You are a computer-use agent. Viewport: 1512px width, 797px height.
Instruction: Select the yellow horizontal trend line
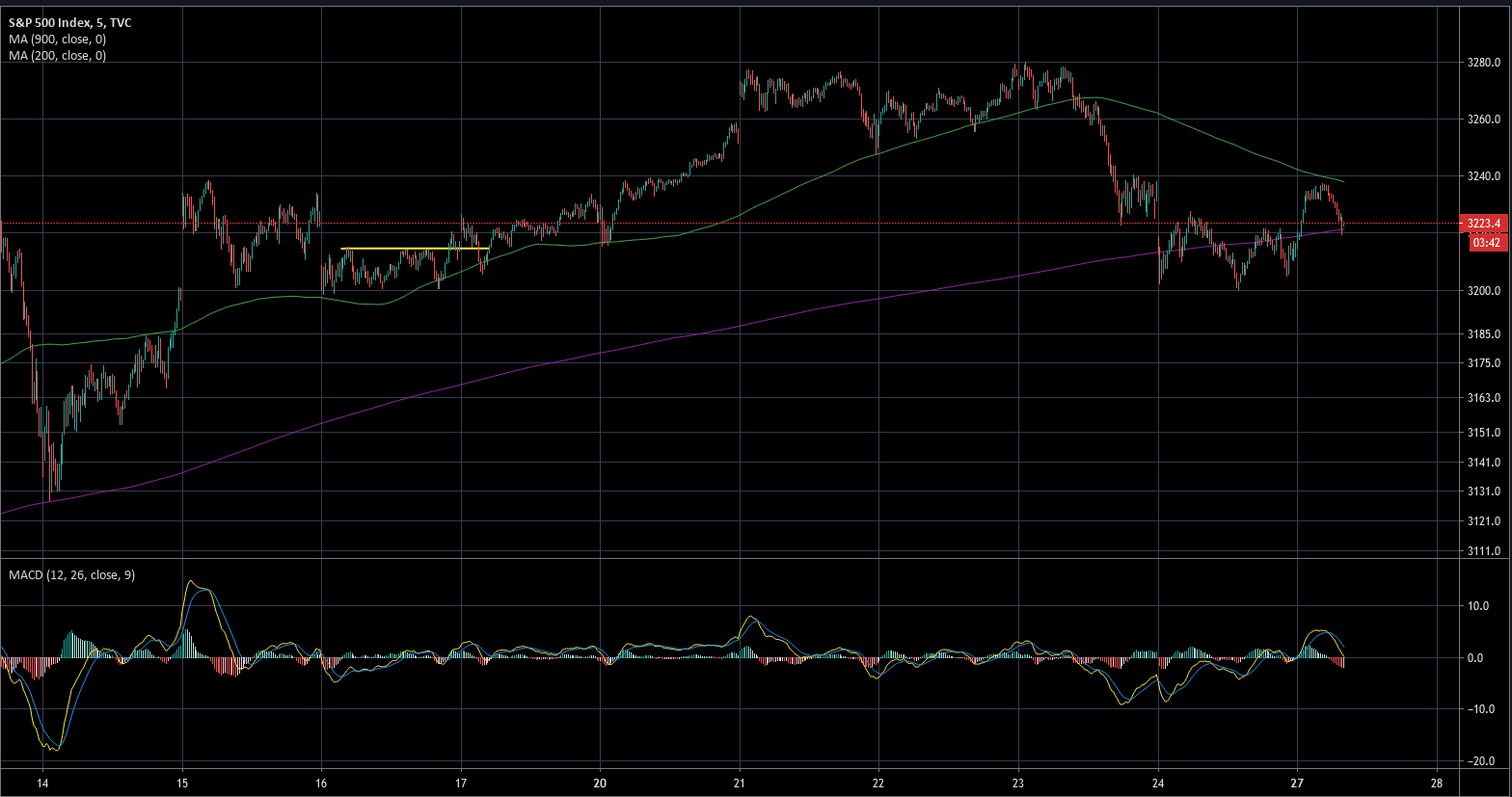[416, 250]
